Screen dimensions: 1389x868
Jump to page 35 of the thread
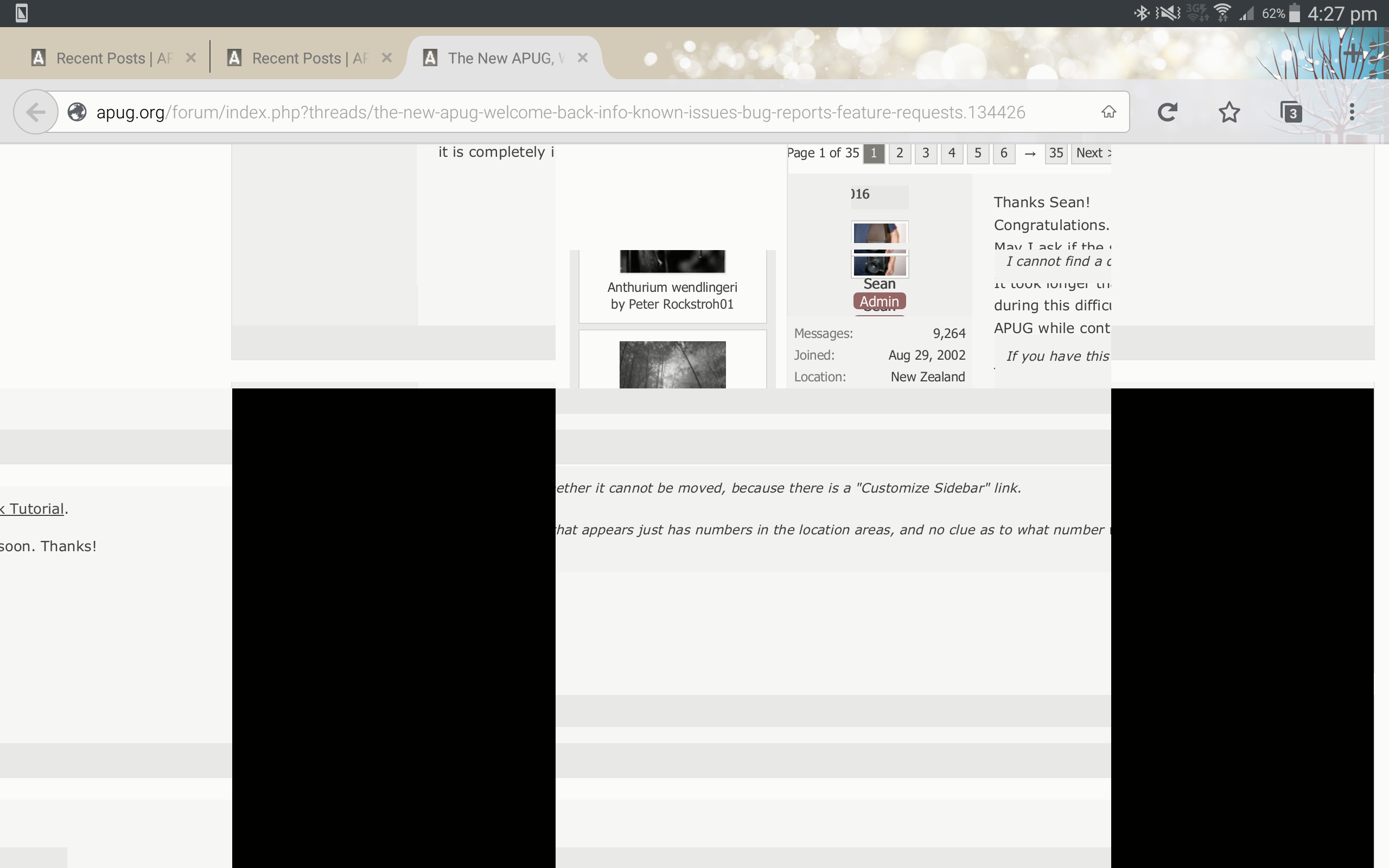point(1055,154)
